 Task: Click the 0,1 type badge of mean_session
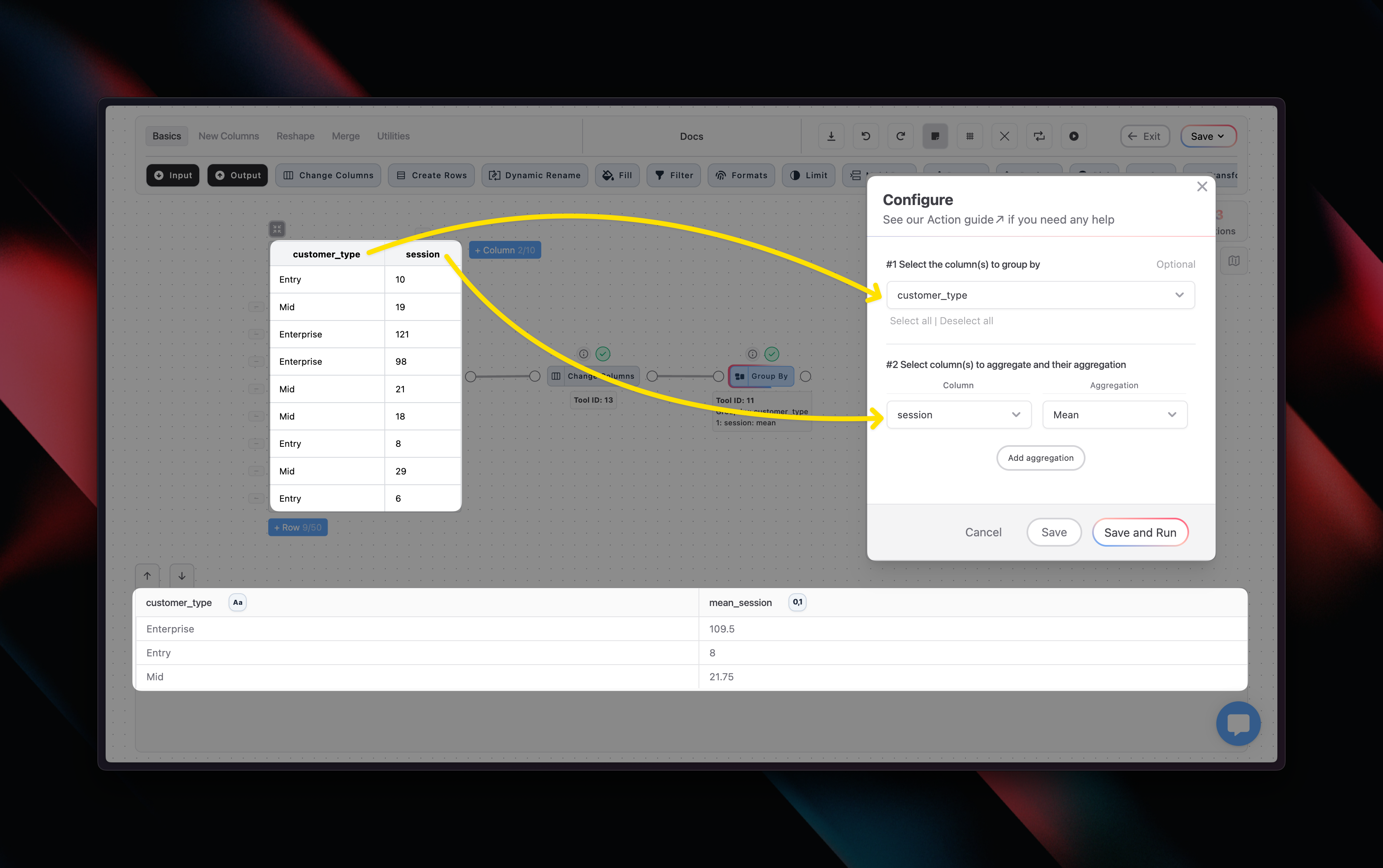[x=797, y=602]
